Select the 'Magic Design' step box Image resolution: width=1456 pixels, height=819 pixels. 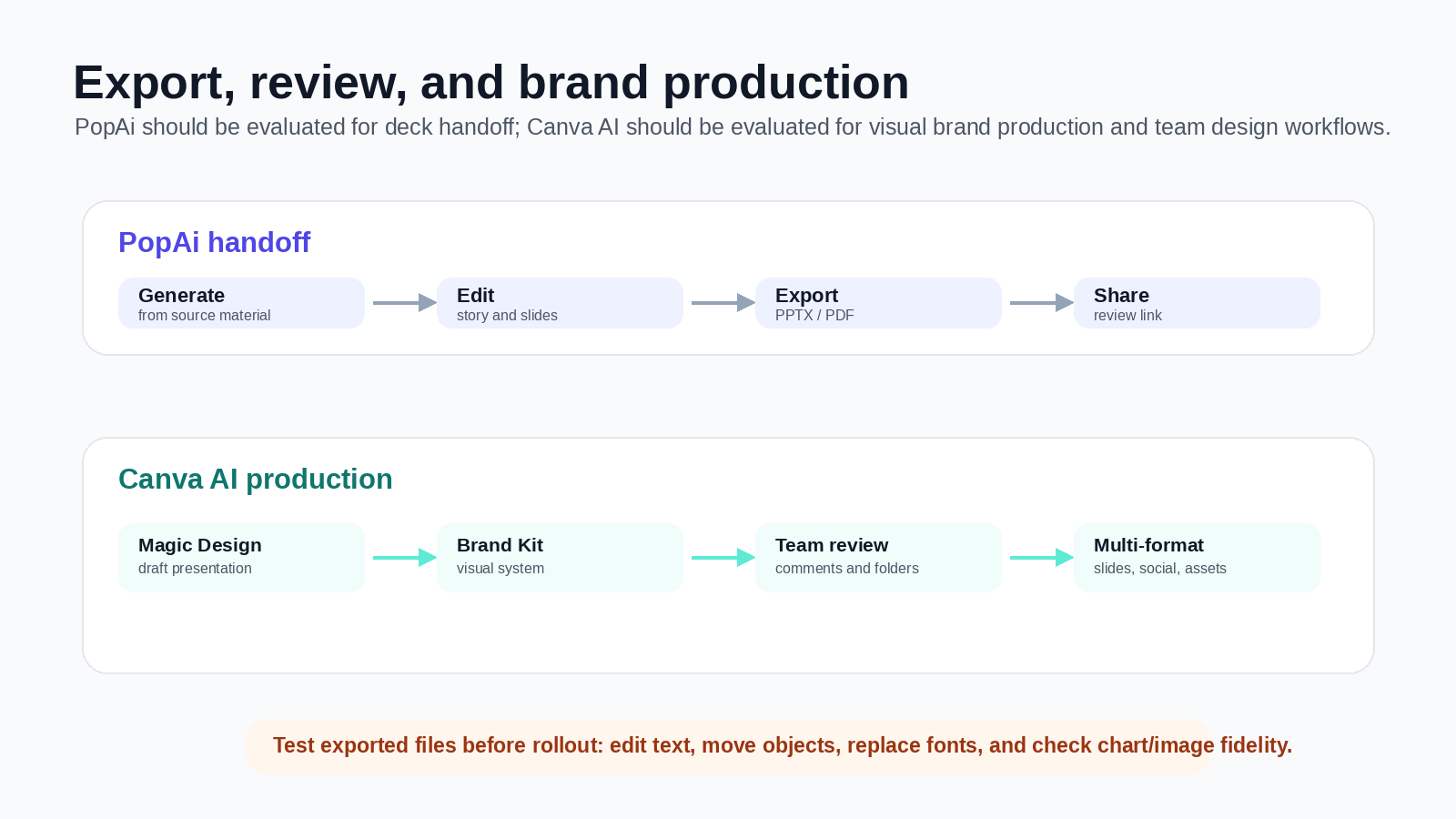[x=241, y=558]
